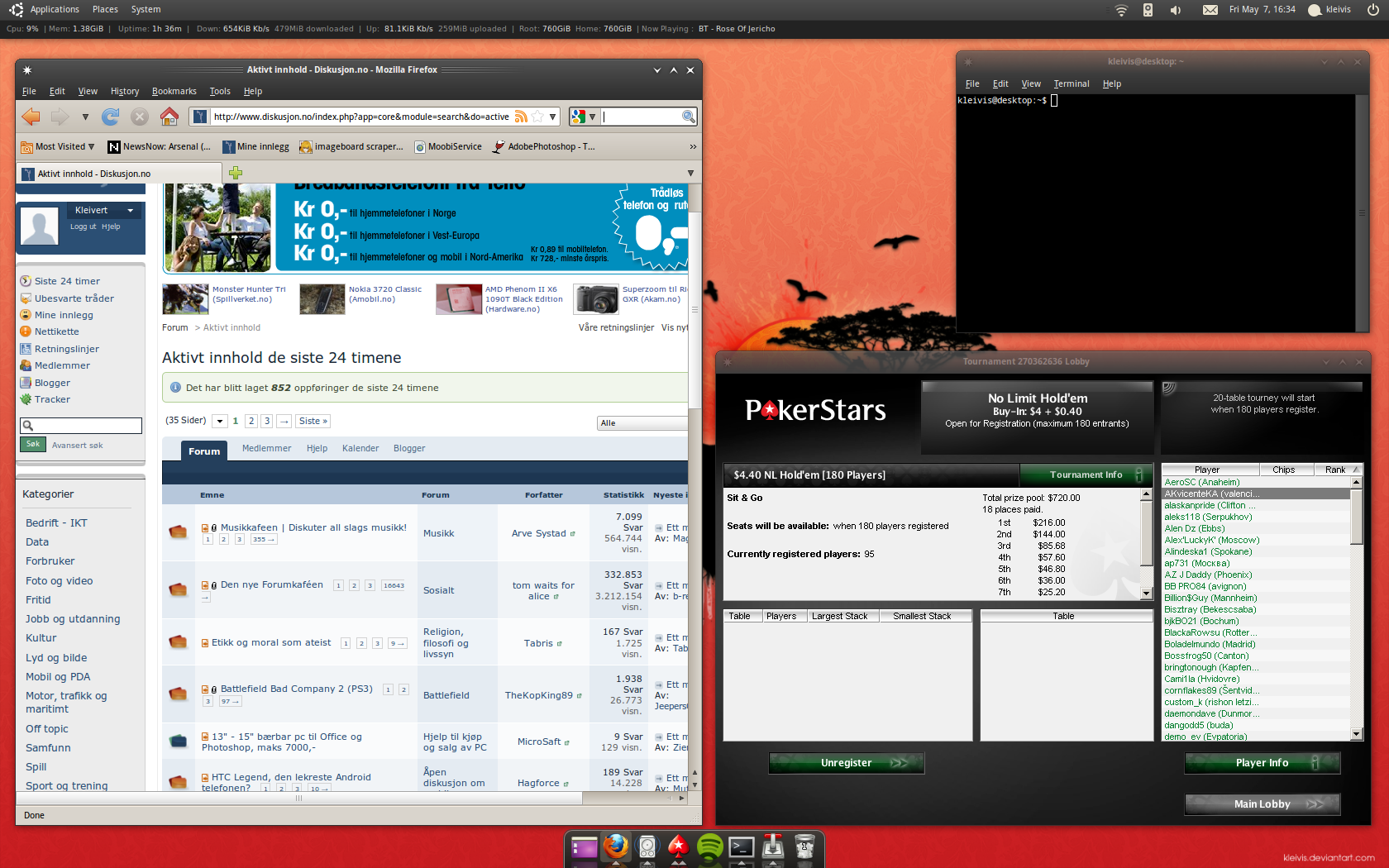Launch Spotify from the dock

(709, 847)
